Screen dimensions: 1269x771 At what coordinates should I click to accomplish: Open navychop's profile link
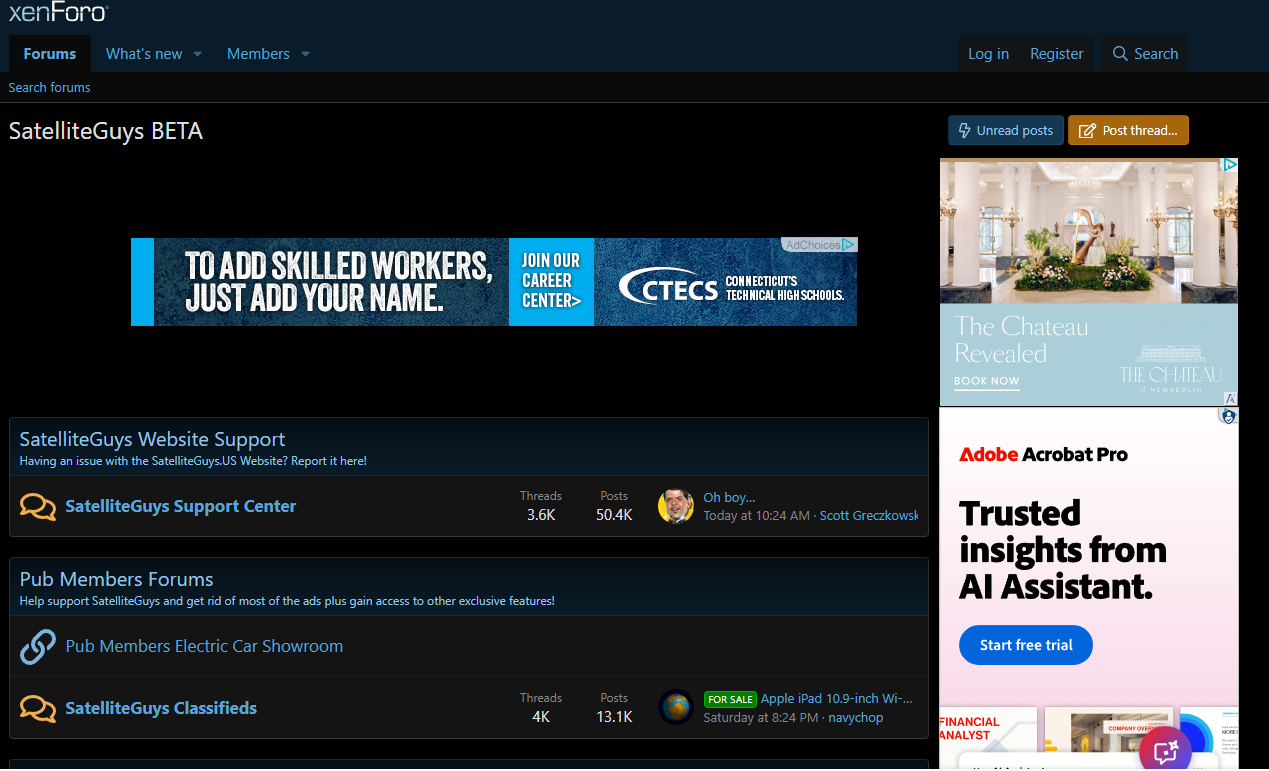click(856, 718)
